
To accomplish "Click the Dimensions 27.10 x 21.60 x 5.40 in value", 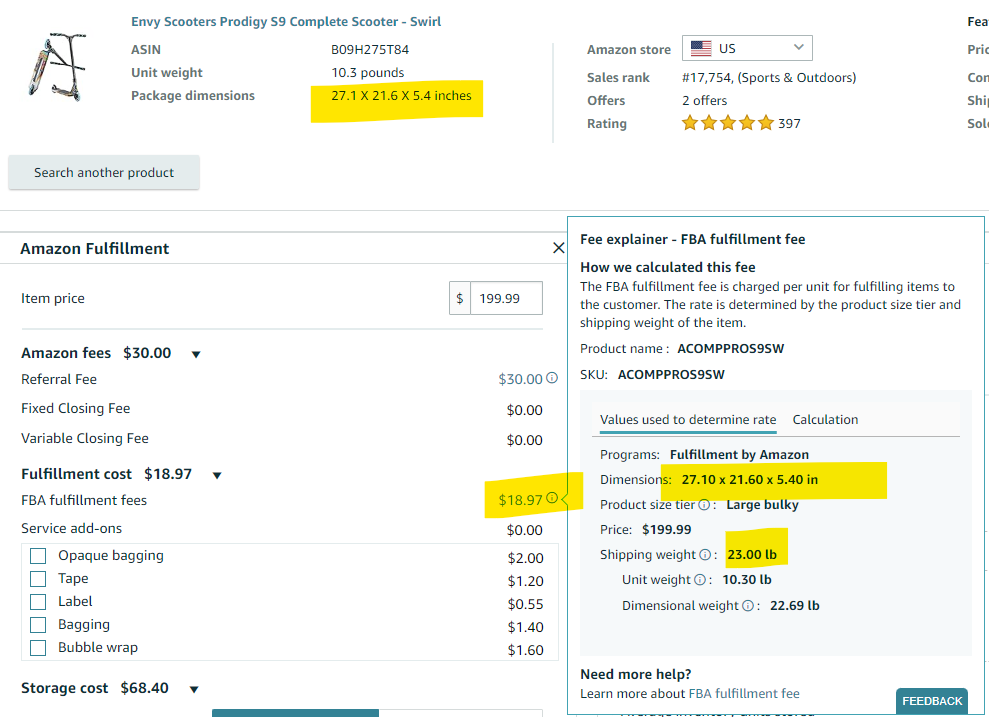I will tap(750, 479).
